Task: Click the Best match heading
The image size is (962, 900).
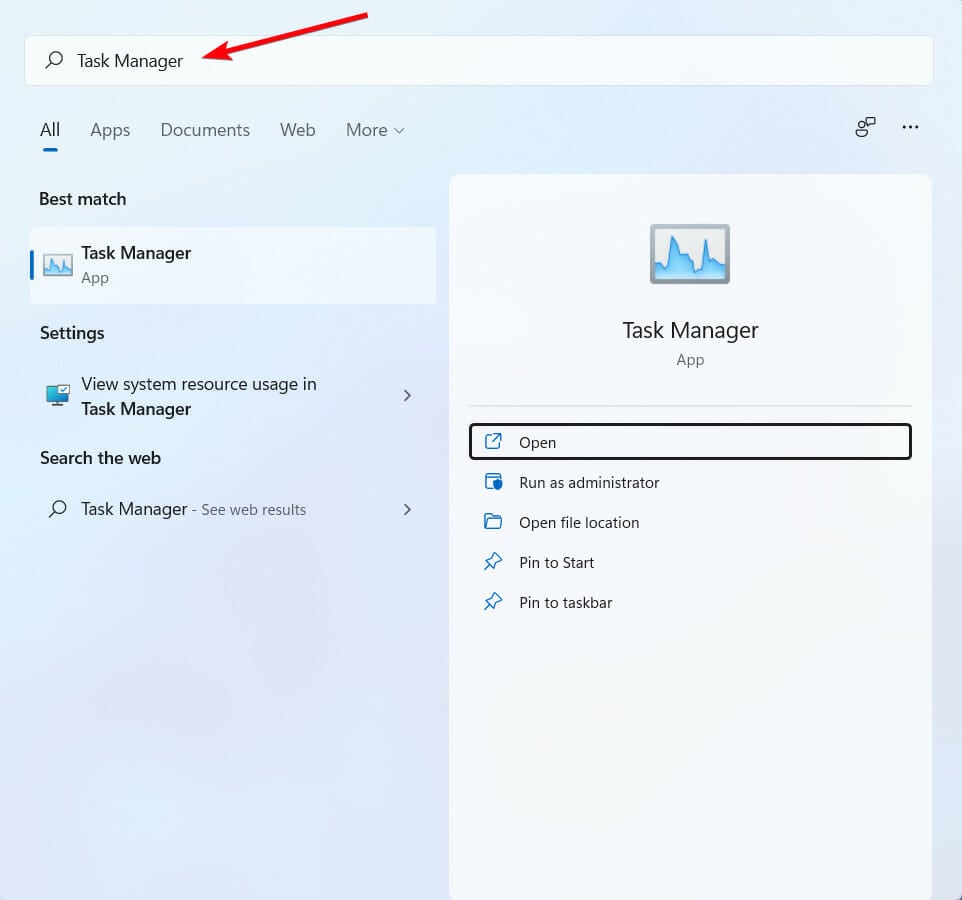Action: [83, 199]
